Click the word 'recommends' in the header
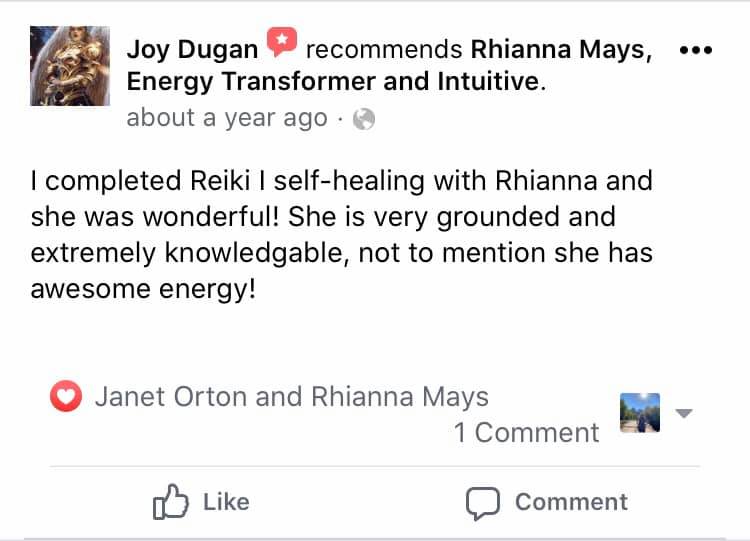 click(x=383, y=49)
